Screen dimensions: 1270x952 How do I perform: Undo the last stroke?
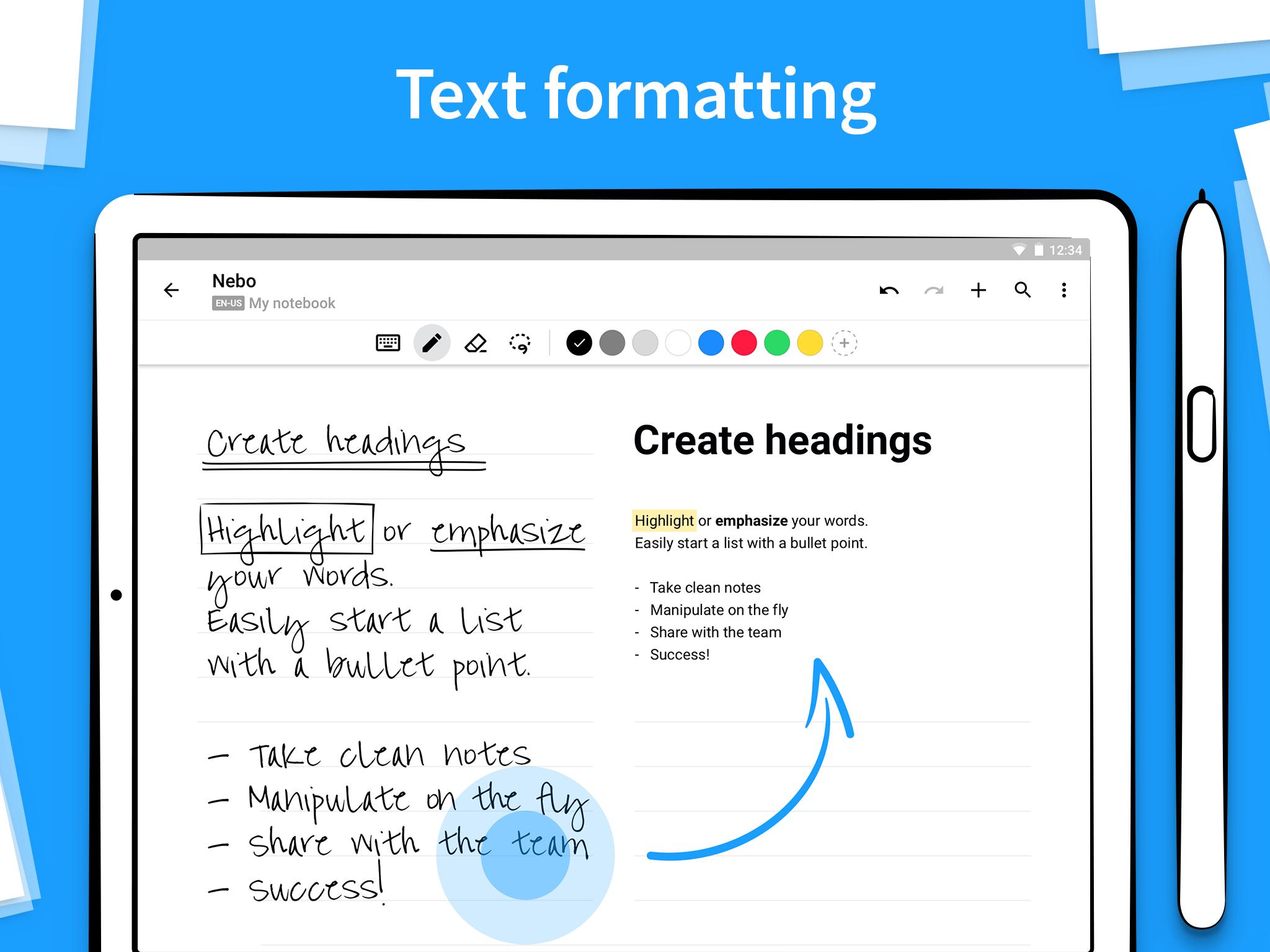pyautogui.click(x=889, y=290)
